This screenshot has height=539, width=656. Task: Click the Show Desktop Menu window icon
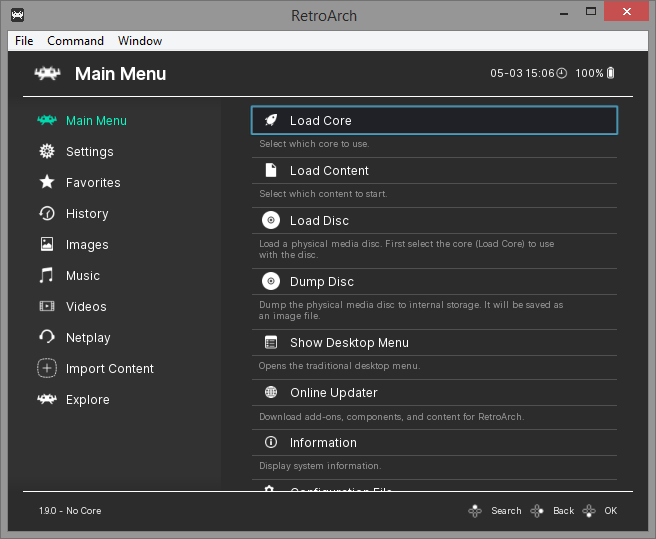point(271,342)
